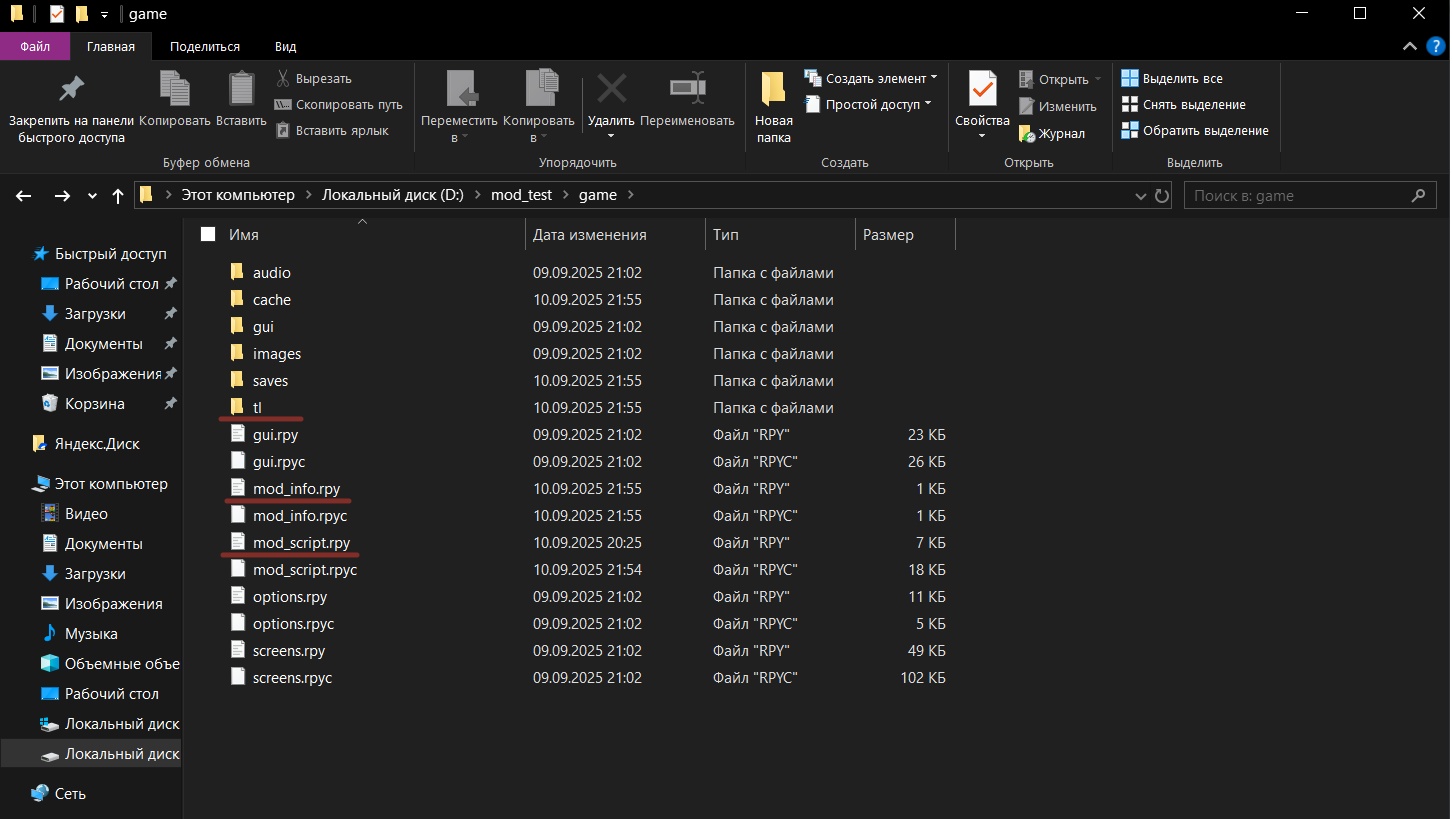Click Скопировать путь command
The image size is (1452, 819).
339,104
